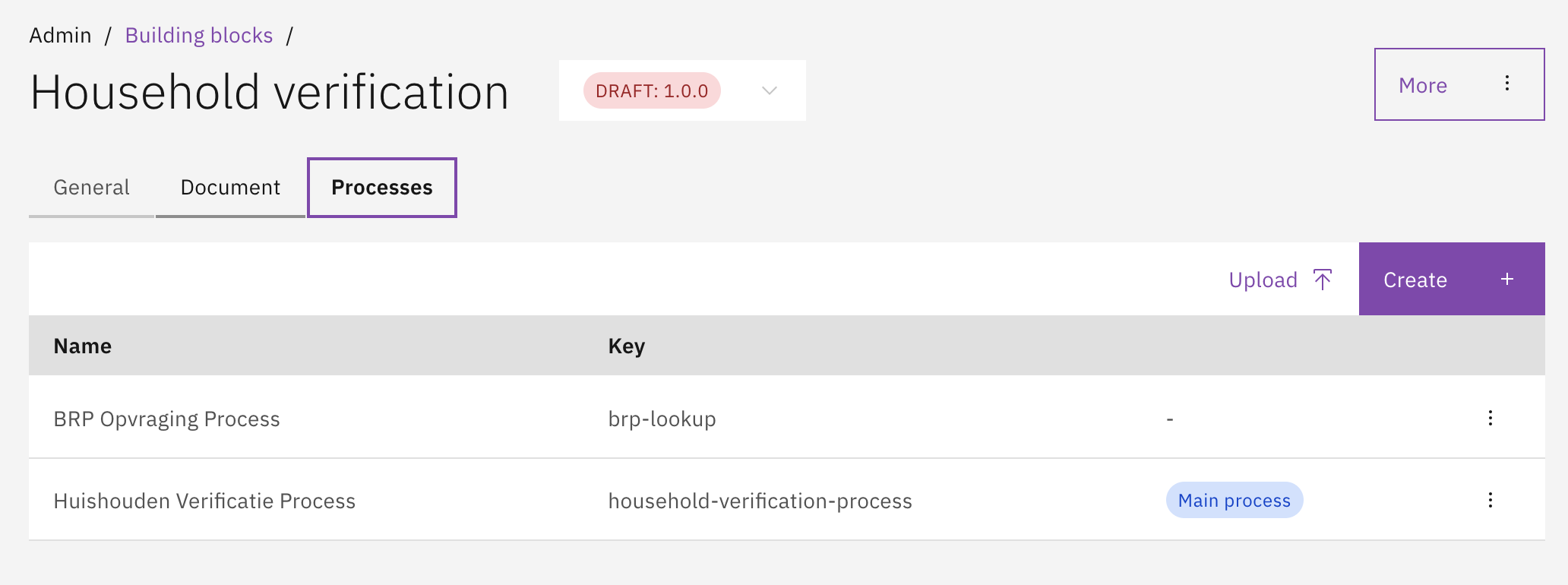Click the Admin breadcrumb
Image resolution: width=1568 pixels, height=585 pixels.
point(60,35)
